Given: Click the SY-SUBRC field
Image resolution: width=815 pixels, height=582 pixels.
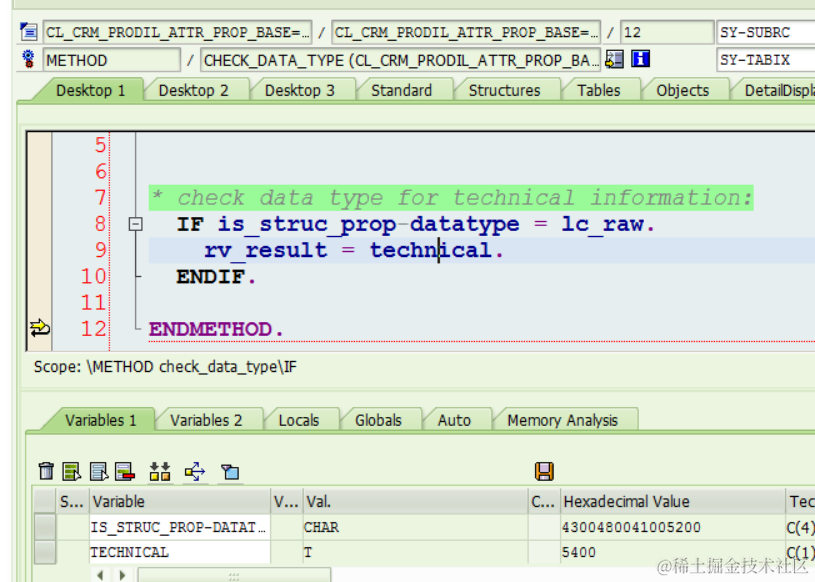Looking at the screenshot, I should 765,32.
